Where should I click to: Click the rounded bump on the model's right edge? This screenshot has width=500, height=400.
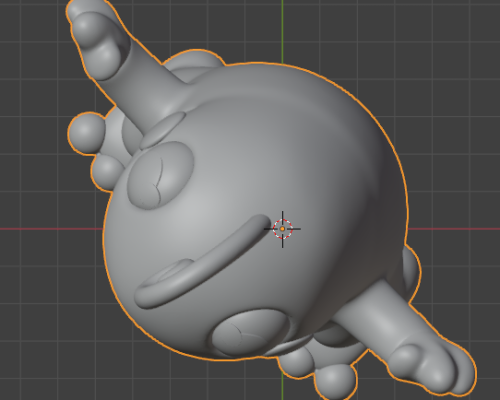pyautogui.click(x=411, y=271)
